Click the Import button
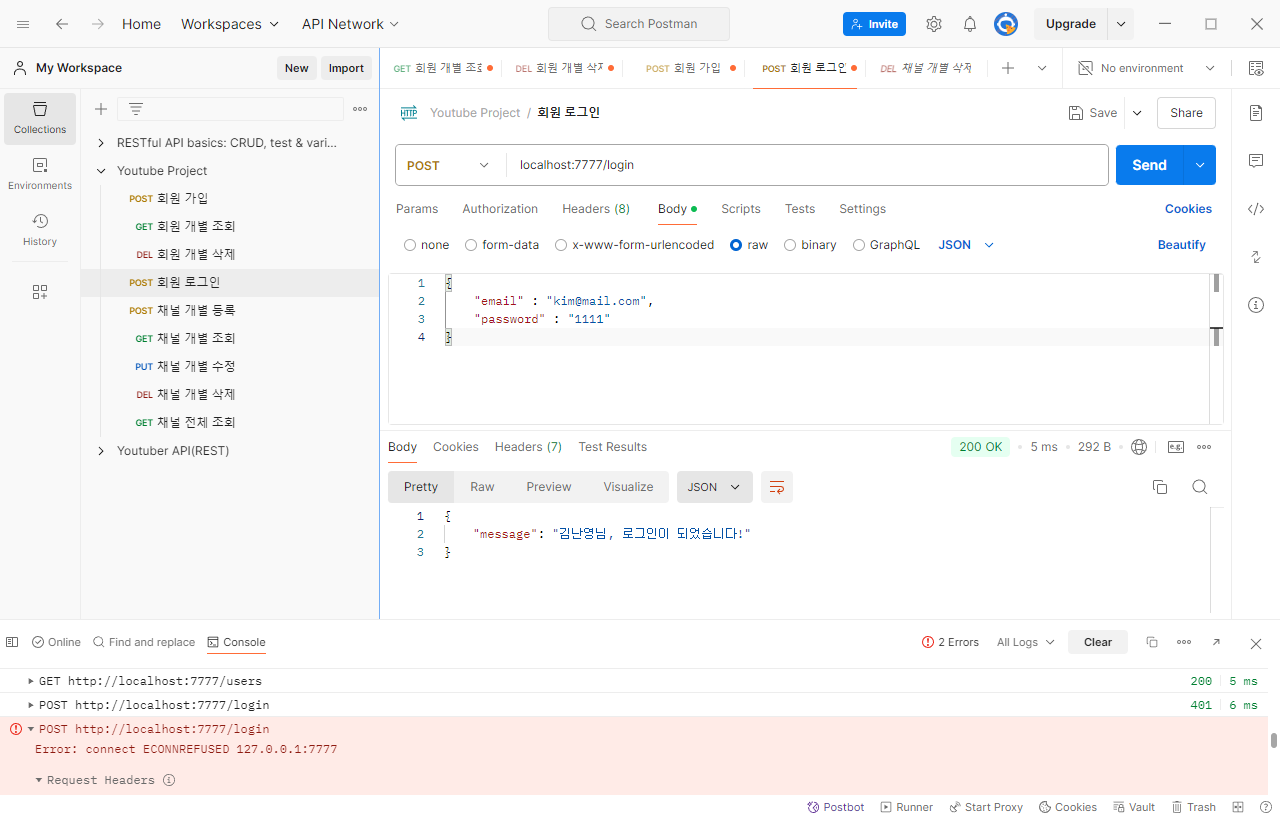Image resolution: width=1280 pixels, height=819 pixels. 346,68
